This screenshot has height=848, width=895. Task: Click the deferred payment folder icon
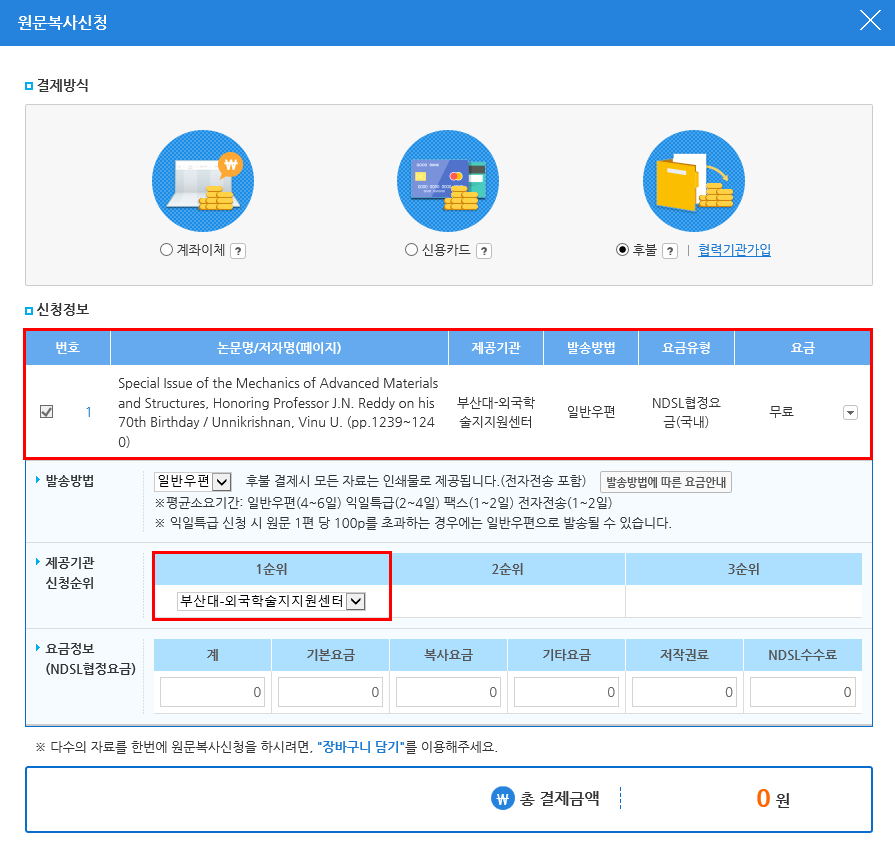point(694,181)
